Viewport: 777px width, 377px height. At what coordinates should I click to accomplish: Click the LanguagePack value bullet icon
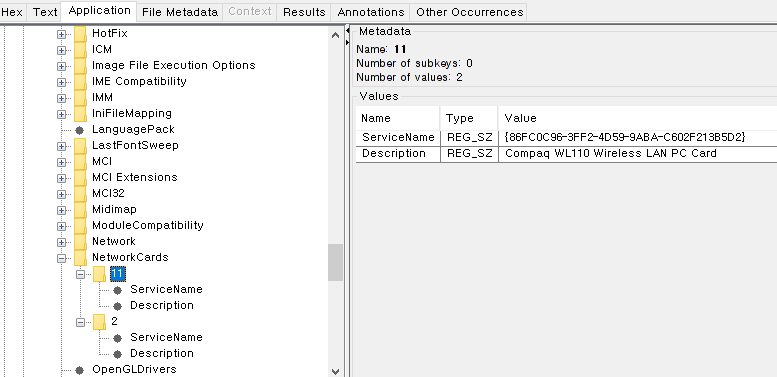point(79,130)
